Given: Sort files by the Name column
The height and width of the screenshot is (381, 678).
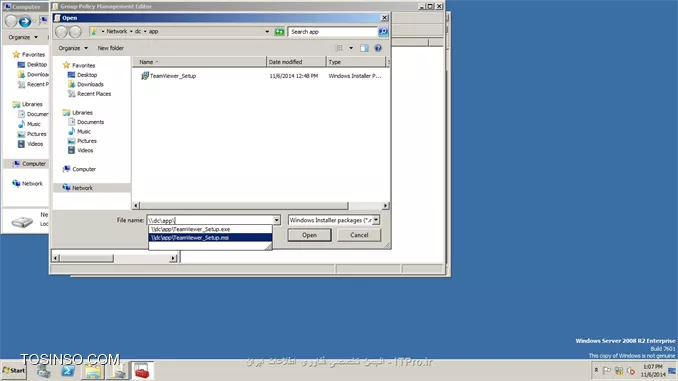Looking at the screenshot, I should [199, 62].
